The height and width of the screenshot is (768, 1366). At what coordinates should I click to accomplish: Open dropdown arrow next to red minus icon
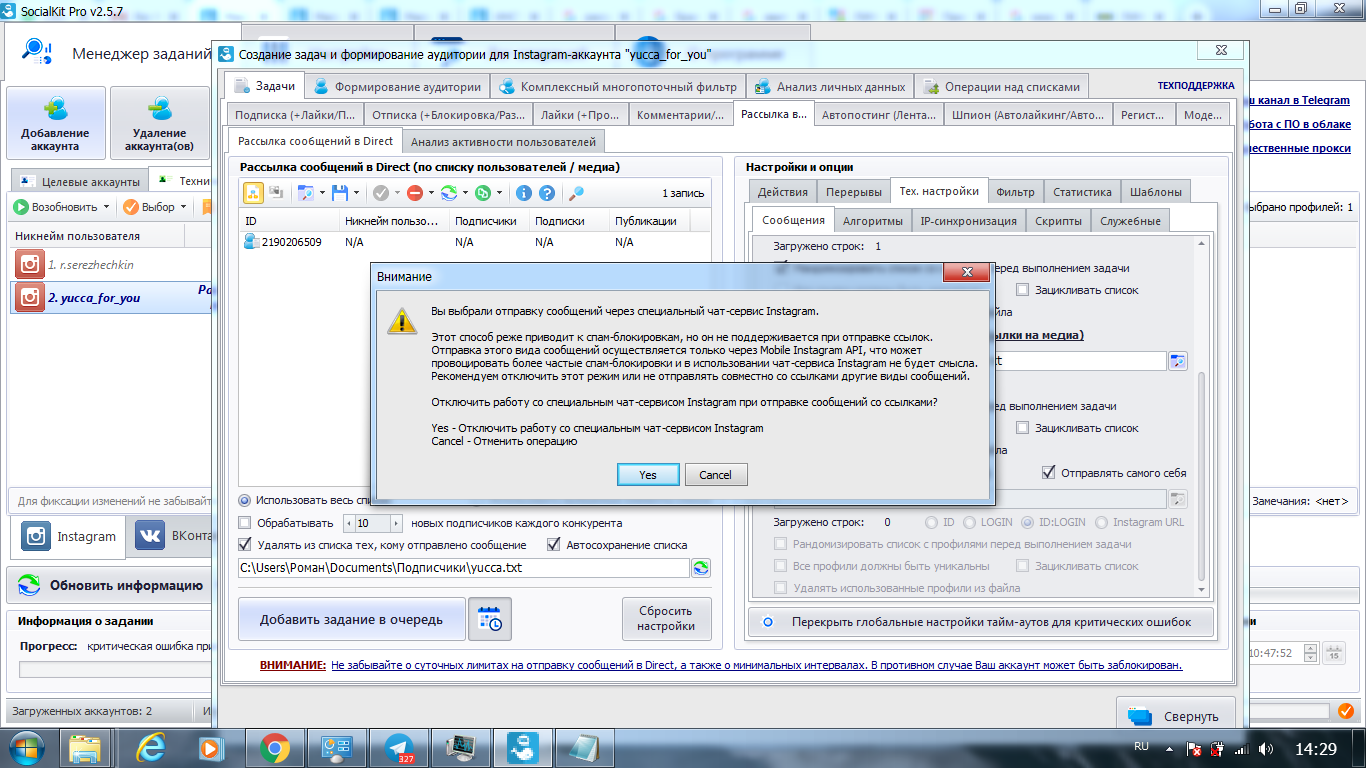coord(431,193)
